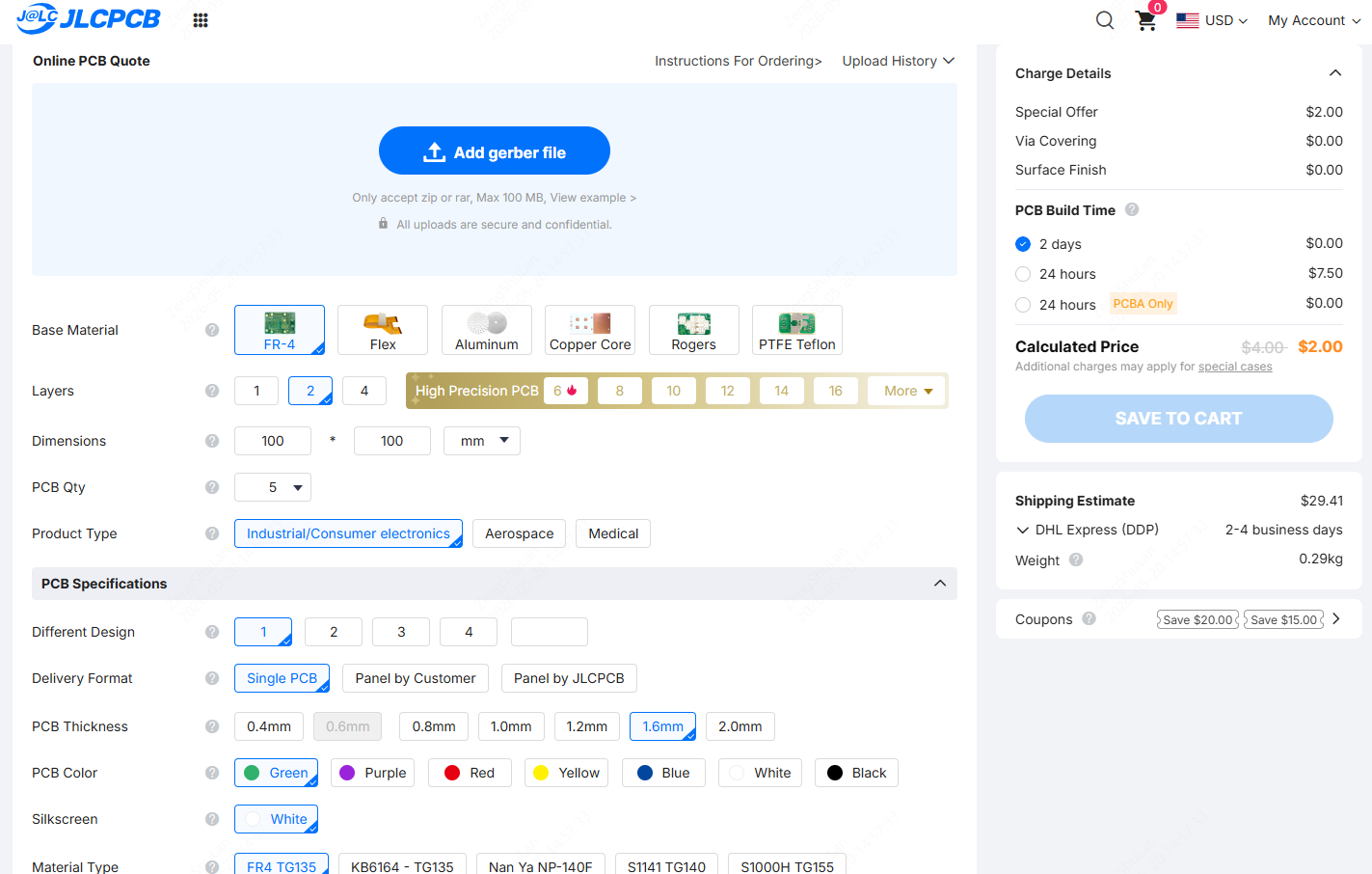The width and height of the screenshot is (1372, 874).
Task: Pick the Purple PCB color
Action: pos(373,773)
